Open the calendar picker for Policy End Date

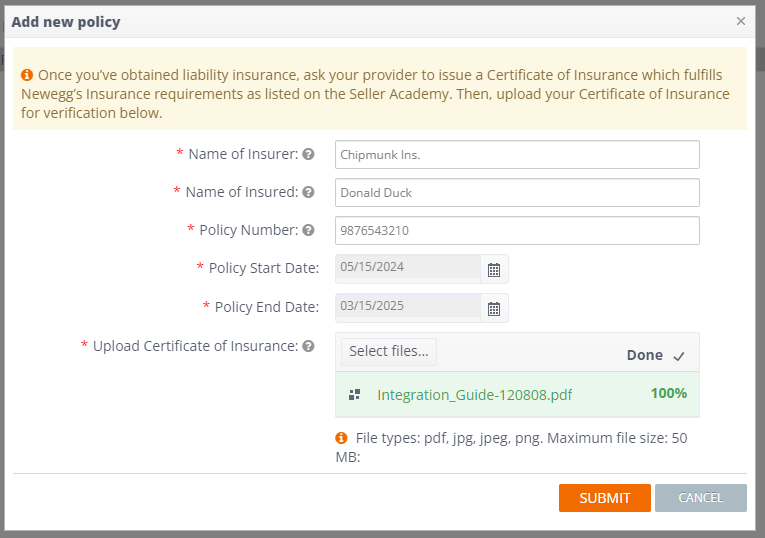click(x=494, y=309)
